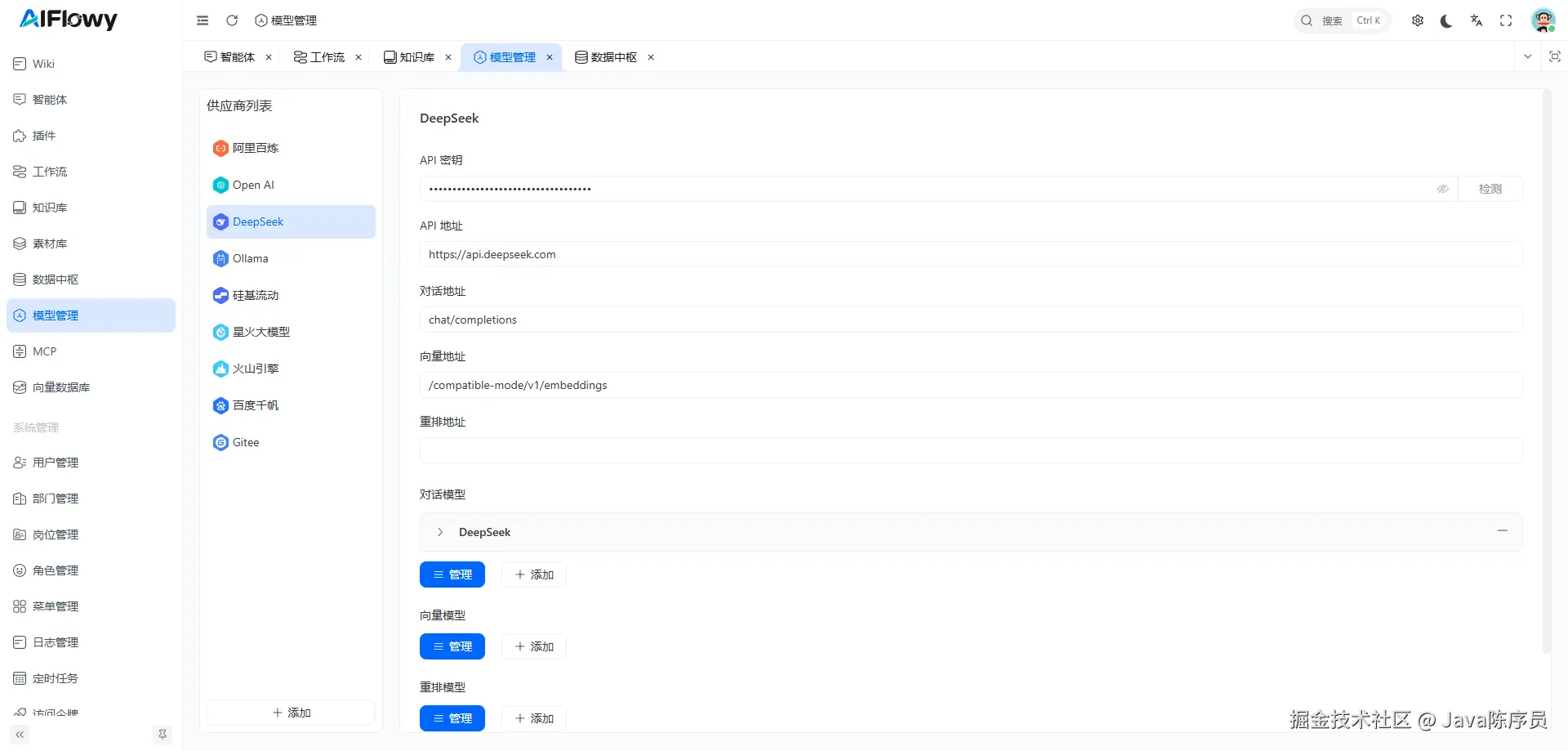Maximize the content area icon
Screen dimensions: 1568x751
(1555, 56)
